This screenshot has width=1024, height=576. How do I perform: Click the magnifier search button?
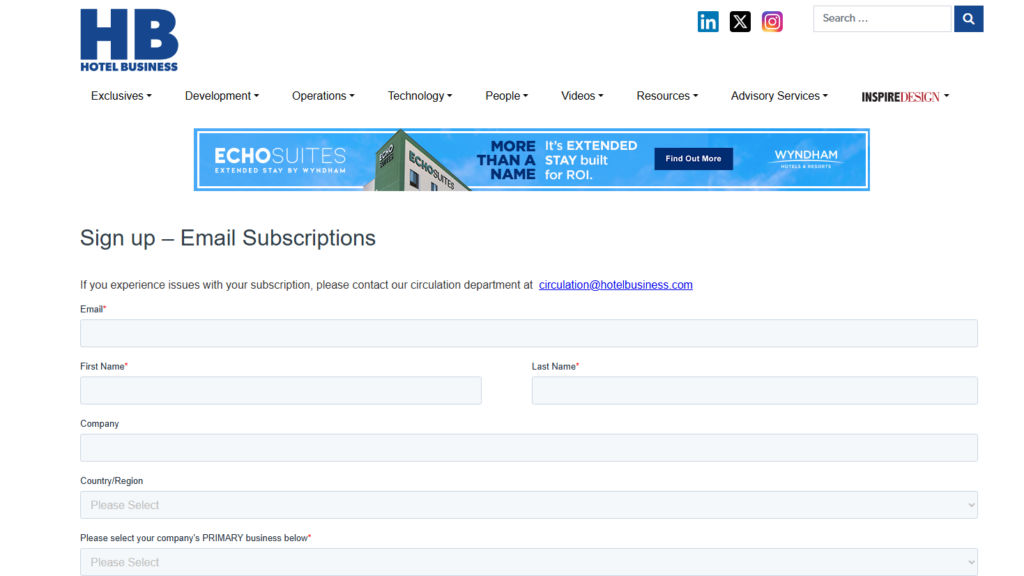click(x=968, y=19)
